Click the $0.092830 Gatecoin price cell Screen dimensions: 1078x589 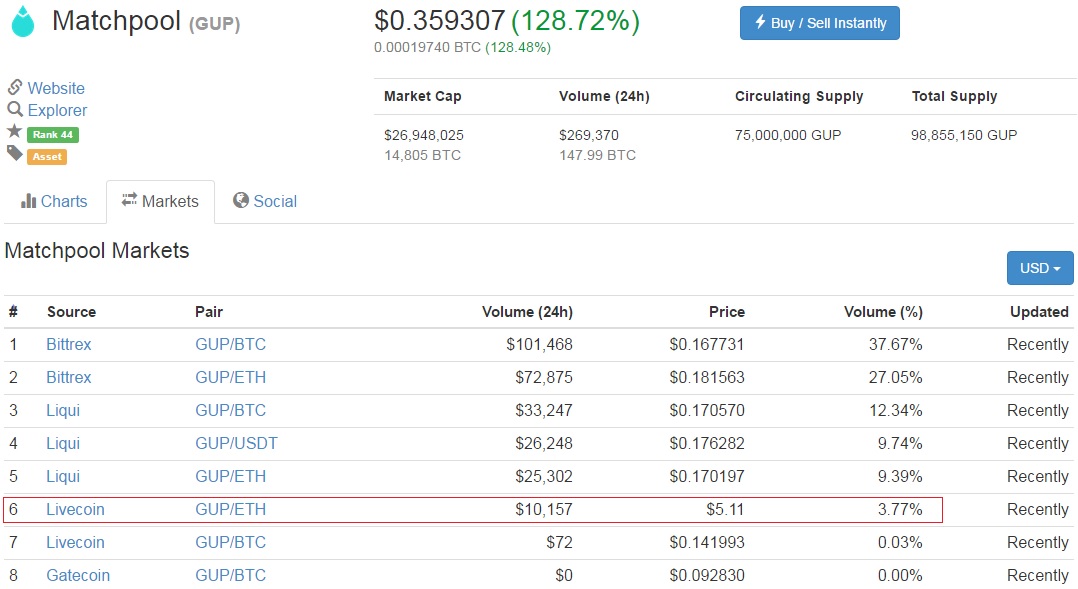coord(707,575)
